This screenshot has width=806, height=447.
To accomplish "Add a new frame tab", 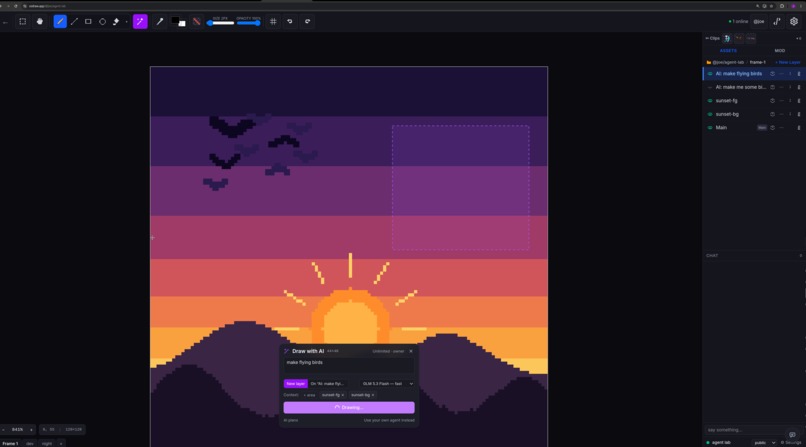I will [x=61, y=443].
